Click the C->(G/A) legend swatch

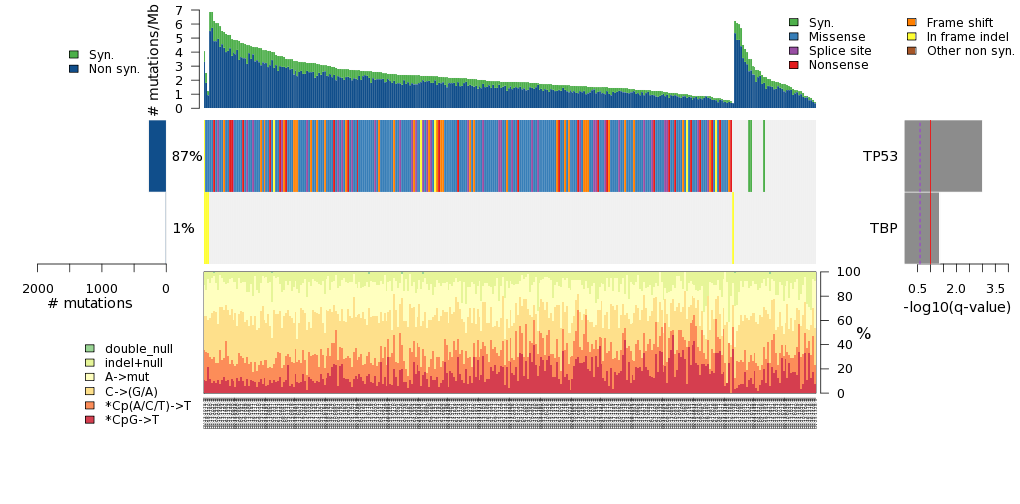point(90,391)
